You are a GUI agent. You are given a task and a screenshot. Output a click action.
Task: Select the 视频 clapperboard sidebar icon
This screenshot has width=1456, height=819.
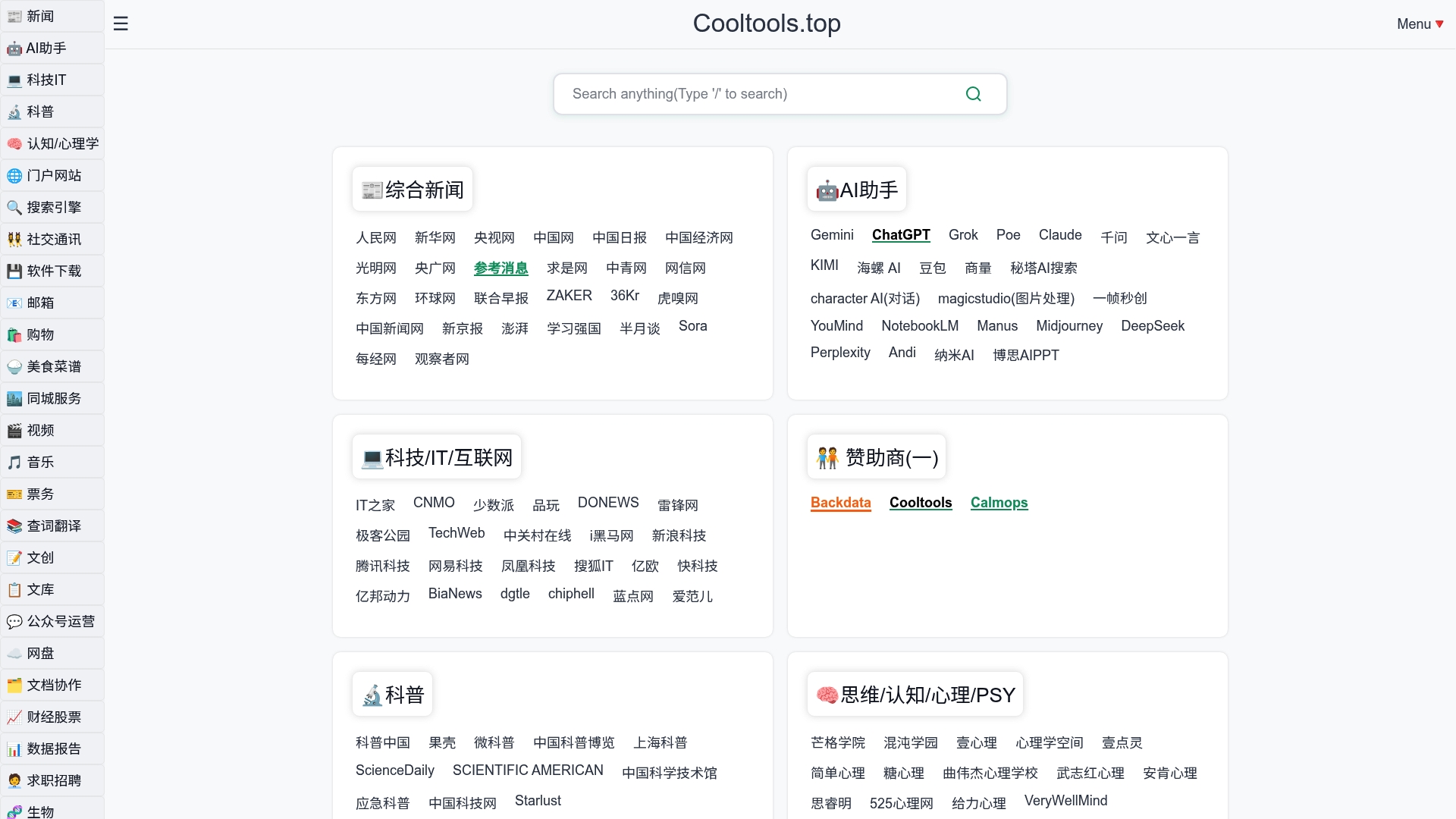click(x=14, y=430)
